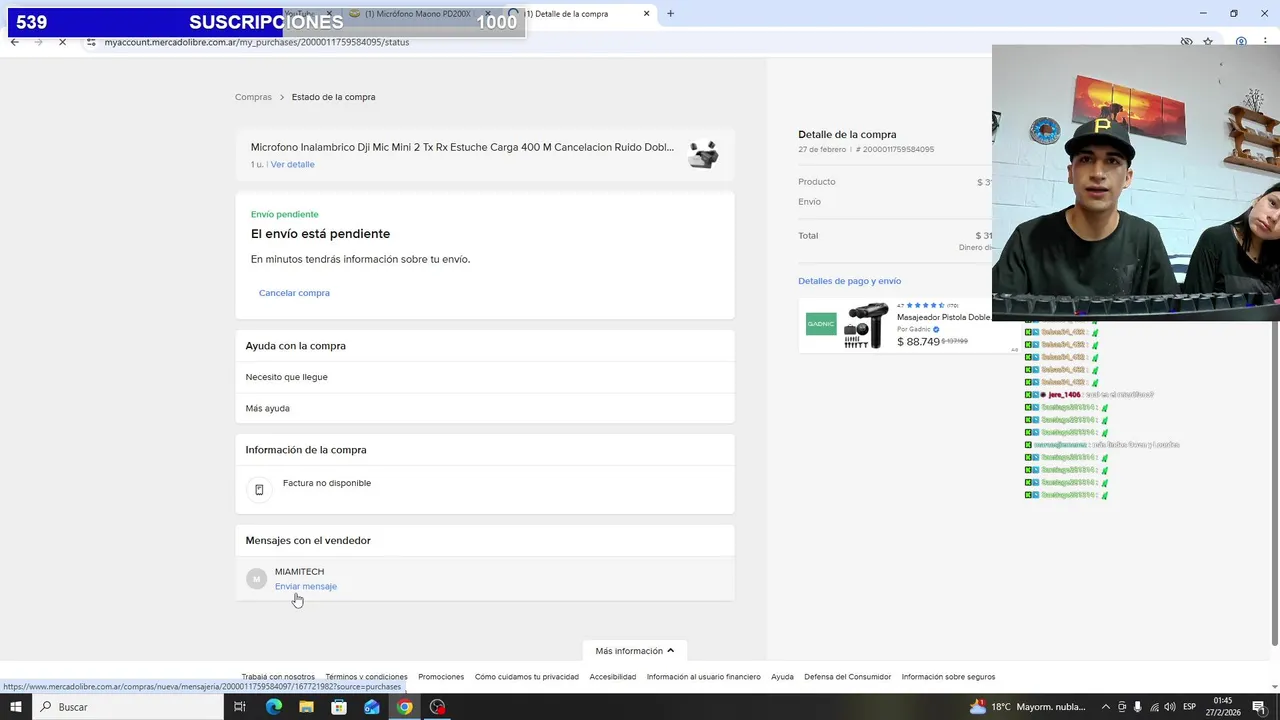The height and width of the screenshot is (720, 1280).
Task: Click the product title Microfono Inalambrico Dji
Action: point(462,147)
